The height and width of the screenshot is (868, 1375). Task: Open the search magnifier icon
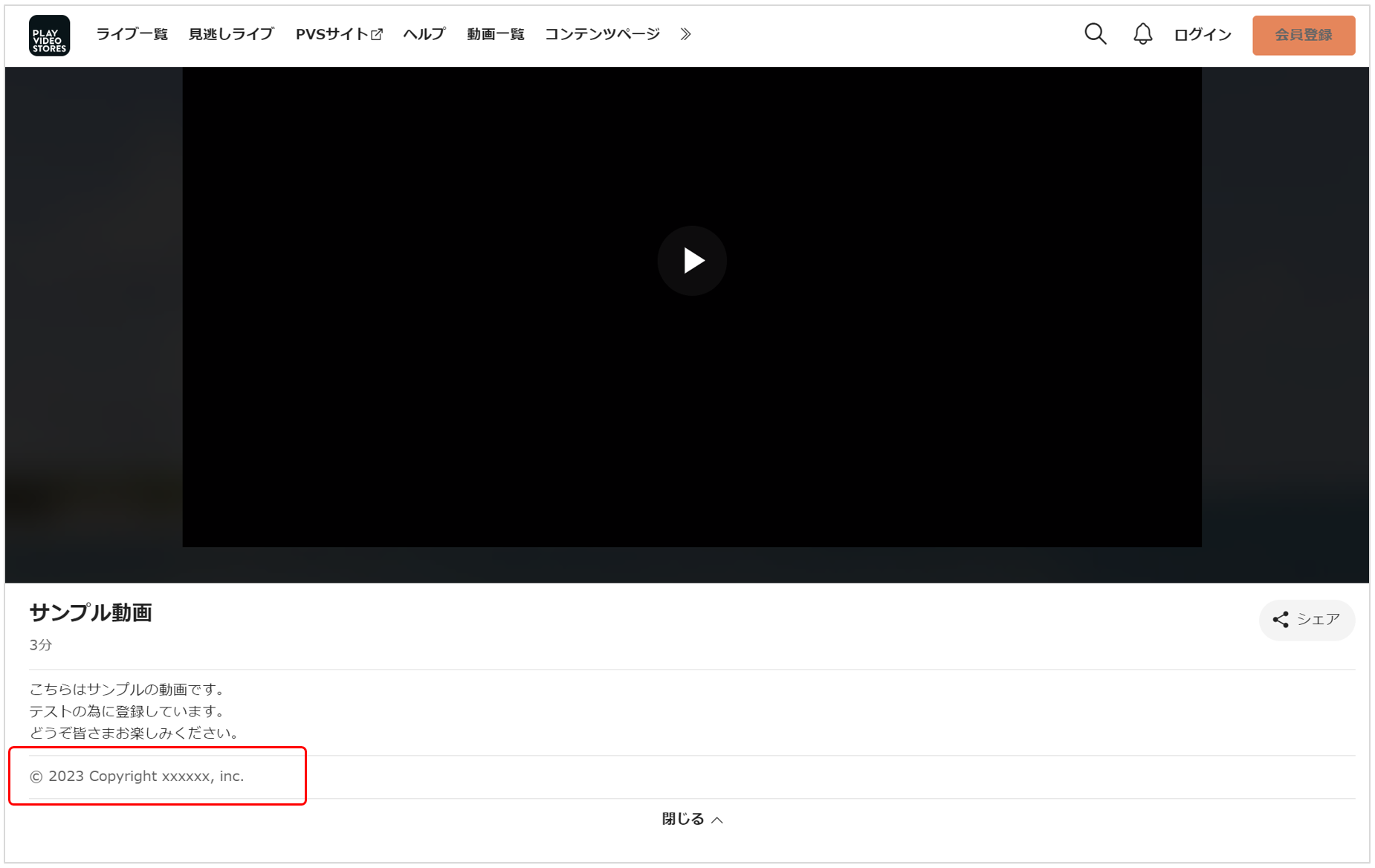1095,34
